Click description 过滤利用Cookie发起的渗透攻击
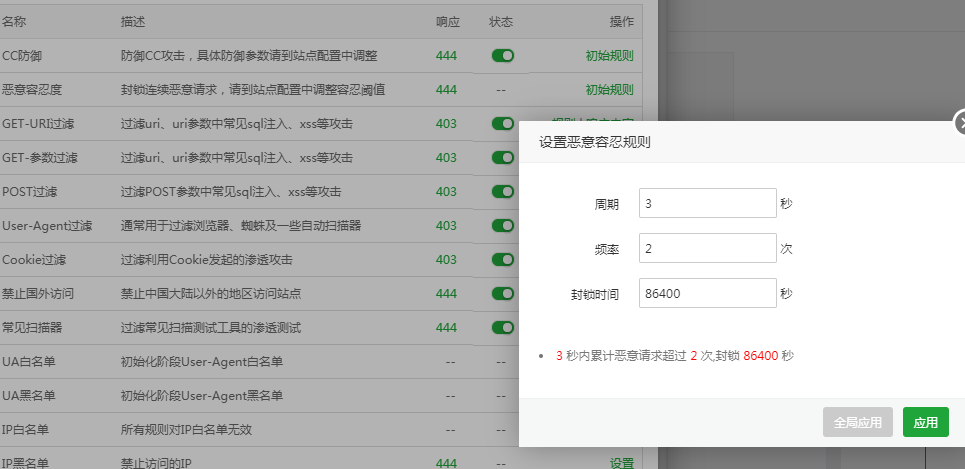The image size is (965, 469). [207, 260]
